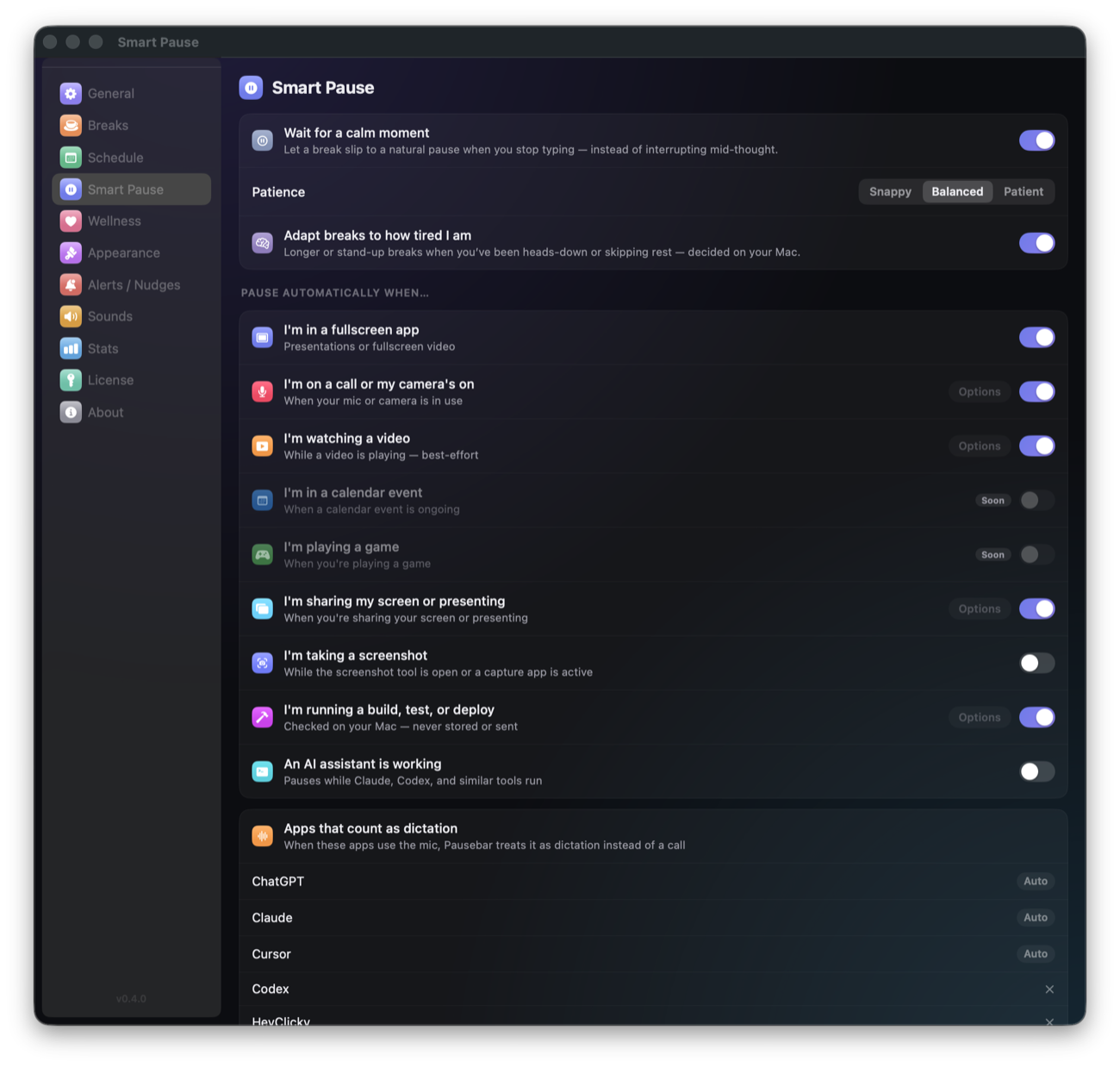The width and height of the screenshot is (1120, 1067).
Task: Click the AI assistant terminal icon
Action: coord(263,771)
